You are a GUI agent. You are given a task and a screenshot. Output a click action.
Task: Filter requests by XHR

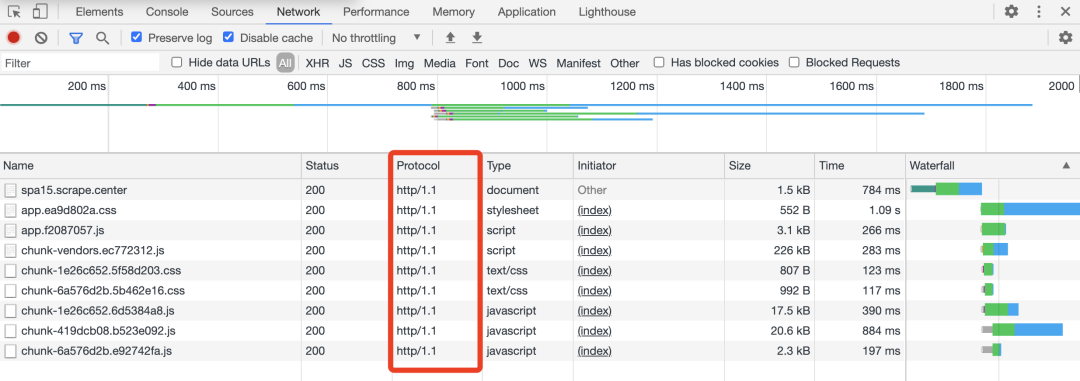(318, 63)
